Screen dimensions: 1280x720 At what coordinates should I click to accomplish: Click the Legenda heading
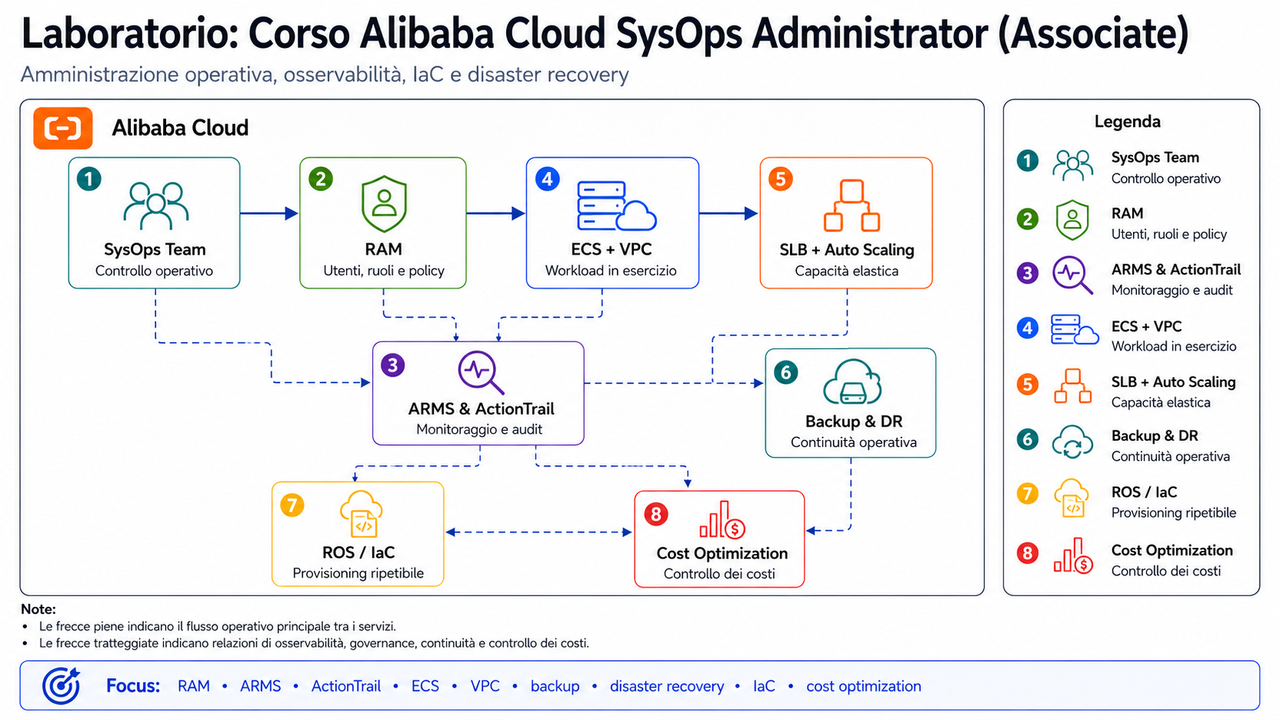coord(1128,122)
